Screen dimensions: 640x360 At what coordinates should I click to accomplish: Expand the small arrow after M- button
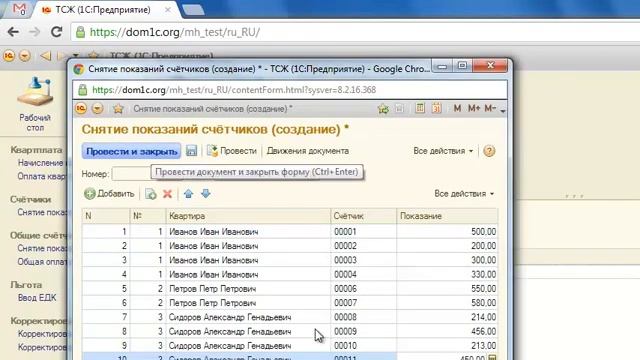pyautogui.click(x=503, y=111)
